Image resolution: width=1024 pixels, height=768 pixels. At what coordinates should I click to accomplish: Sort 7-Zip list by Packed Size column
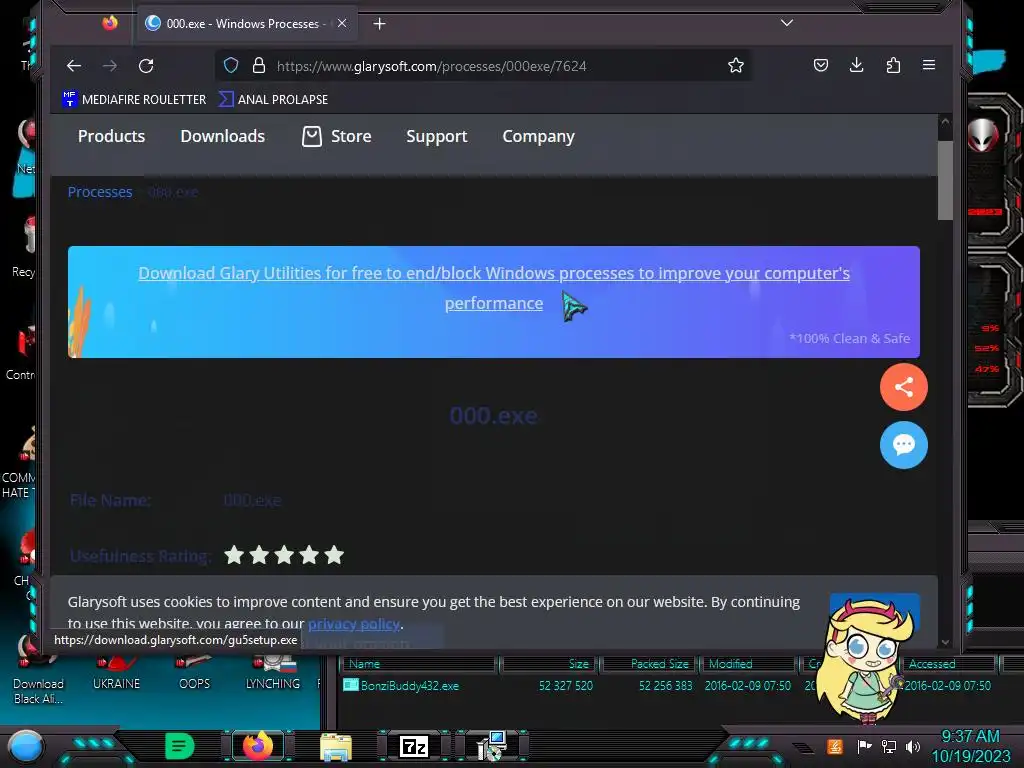pyautogui.click(x=649, y=664)
